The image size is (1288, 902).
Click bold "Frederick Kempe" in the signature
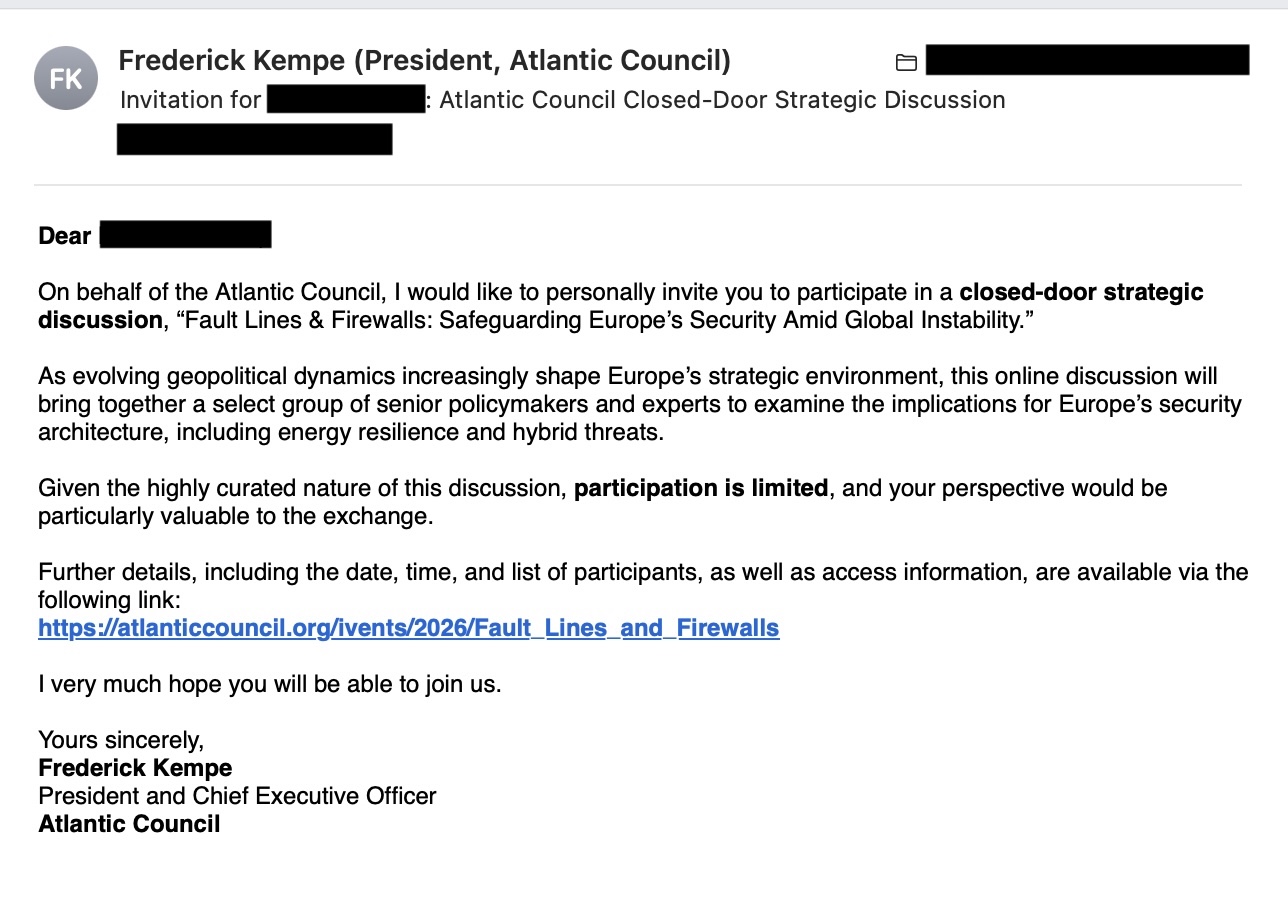(x=135, y=768)
